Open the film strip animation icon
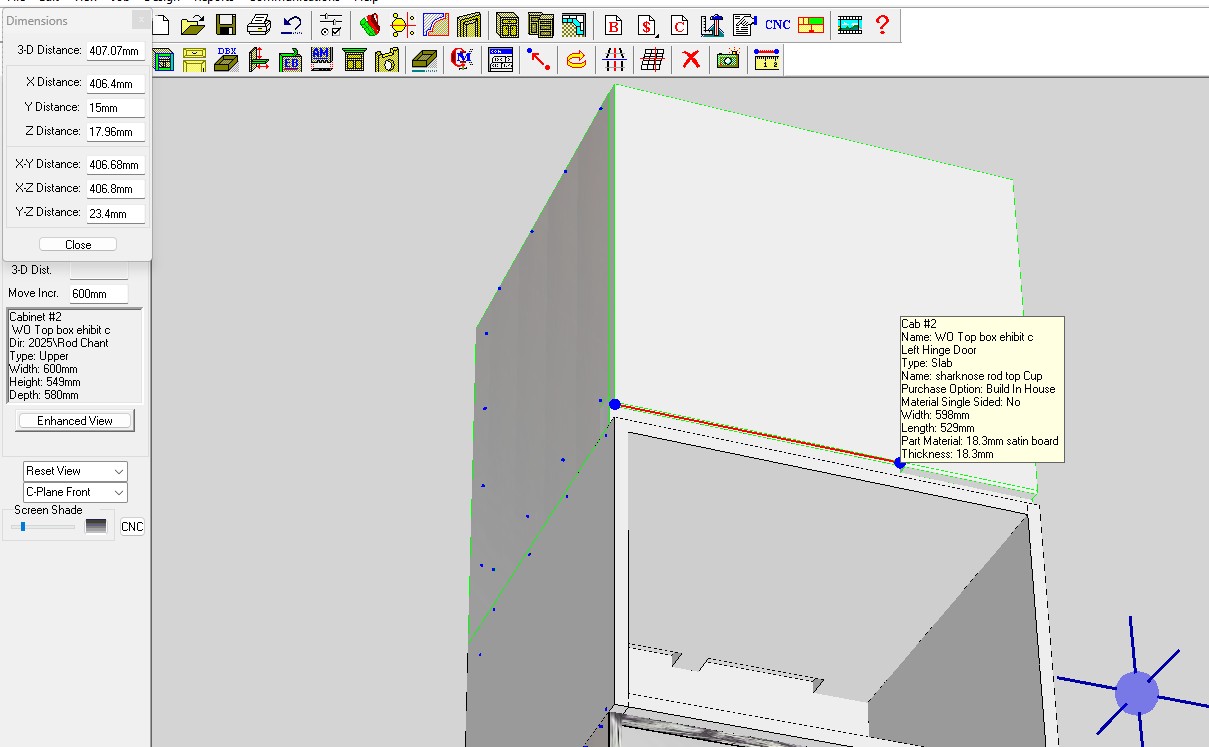The image size is (1209, 747). click(849, 25)
